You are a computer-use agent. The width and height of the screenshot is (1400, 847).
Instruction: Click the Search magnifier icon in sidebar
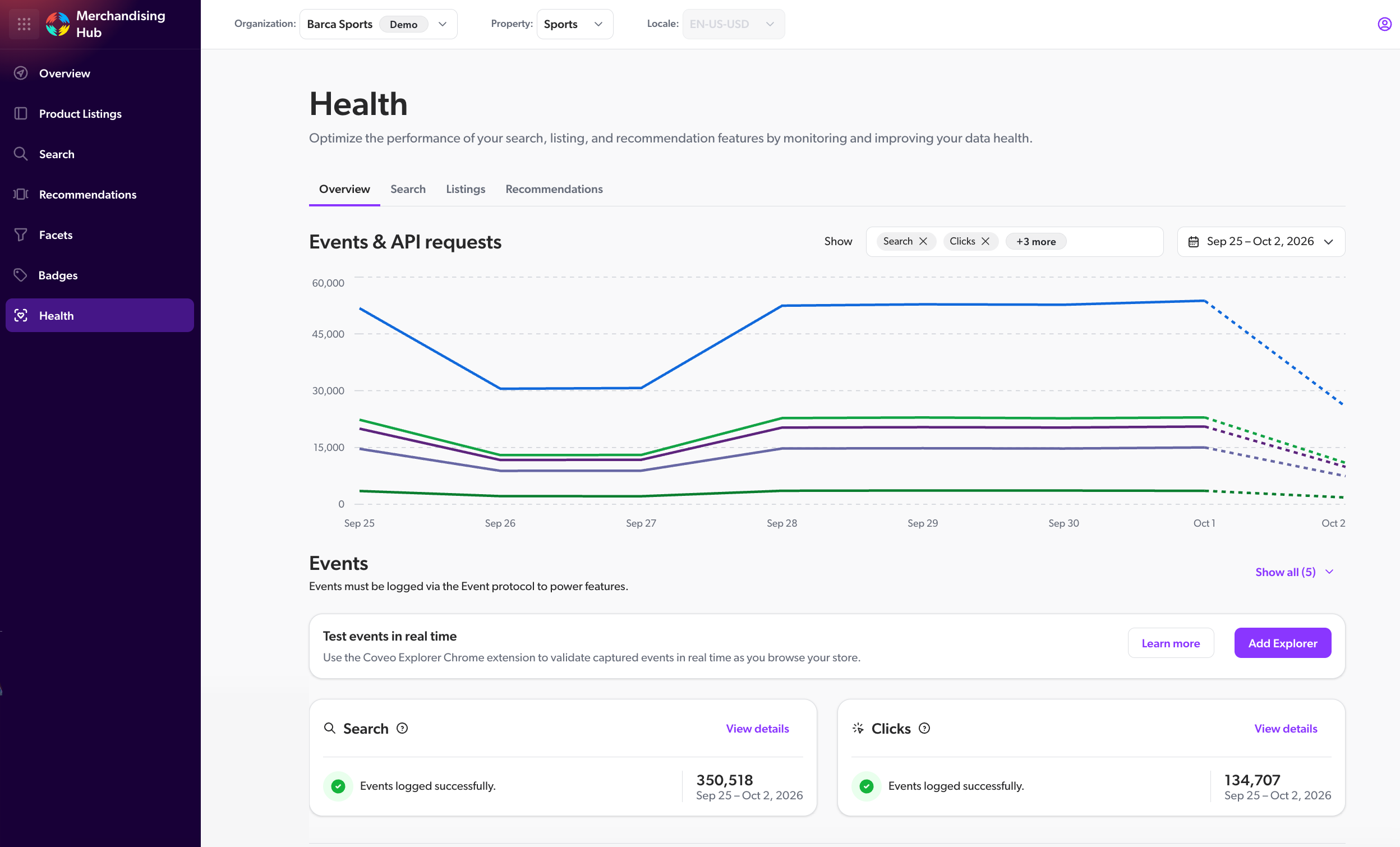[21, 154]
